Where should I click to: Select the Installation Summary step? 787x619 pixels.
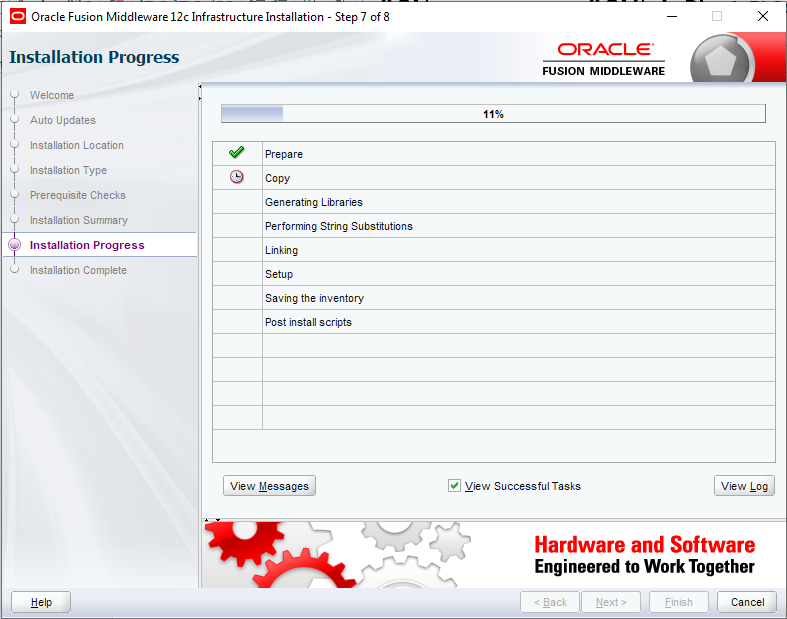(79, 220)
